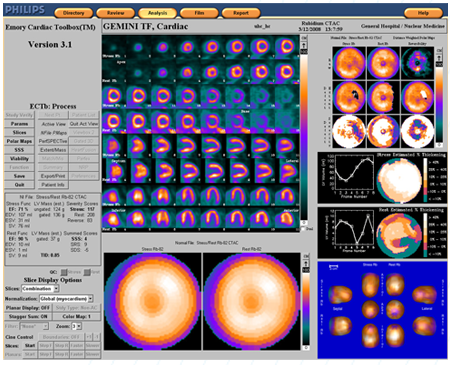Select the Rest Rb-82 large polar map
This screenshot has height=365, width=450.
251,302
